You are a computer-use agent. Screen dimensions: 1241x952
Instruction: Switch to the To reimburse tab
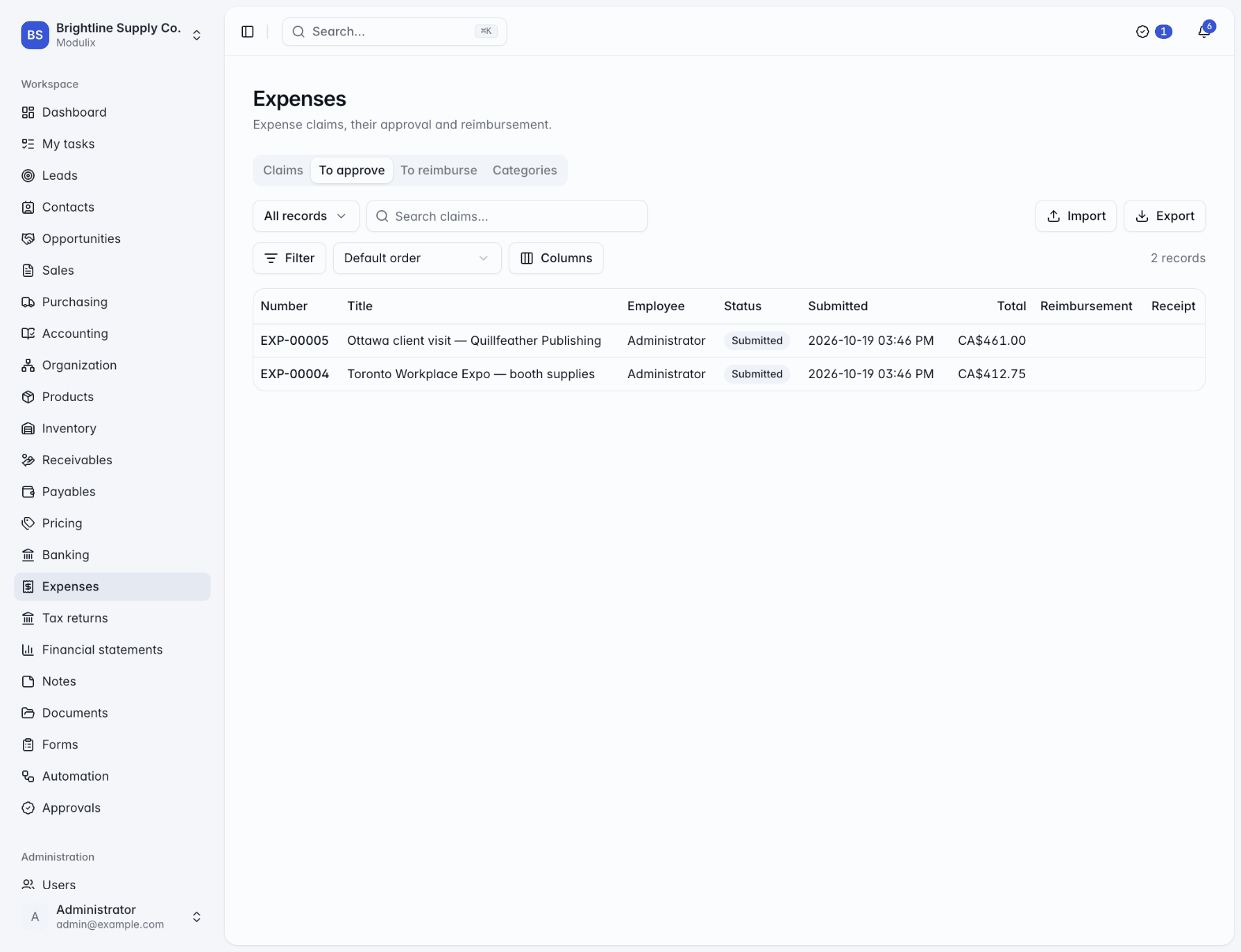(x=439, y=170)
